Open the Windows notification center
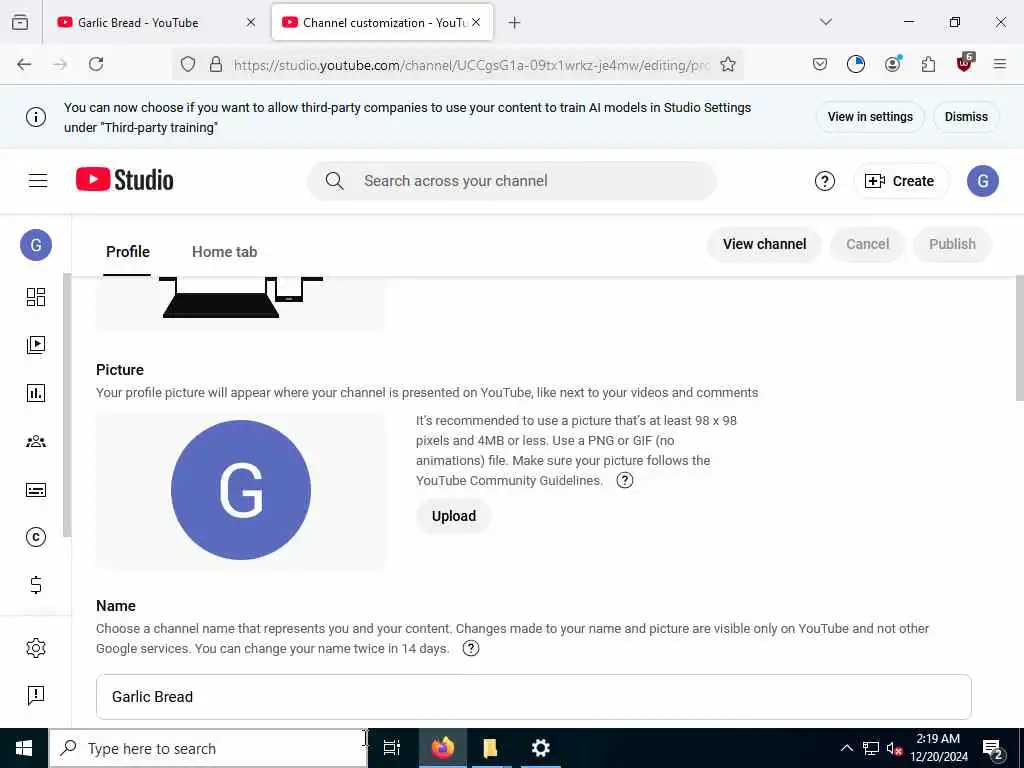The width and height of the screenshot is (1024, 768). coord(993,749)
